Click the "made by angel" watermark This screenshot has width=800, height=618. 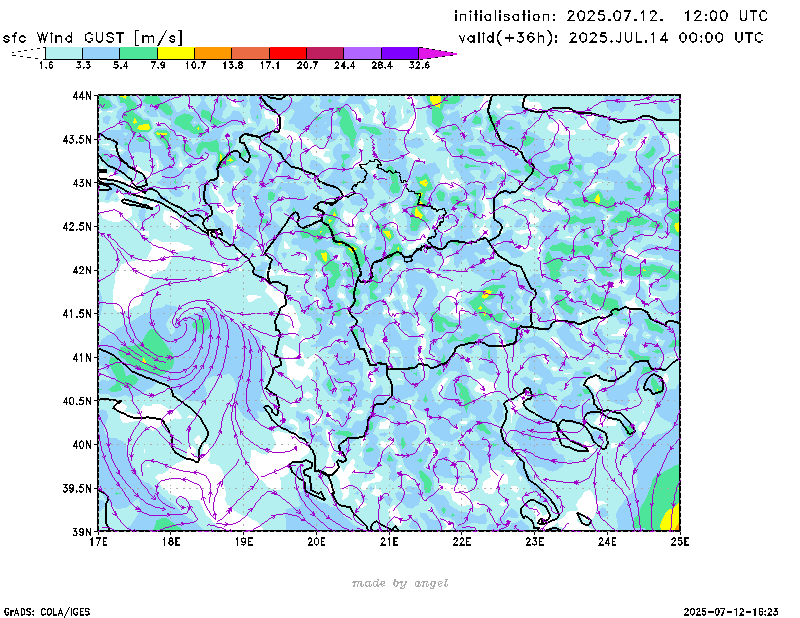point(400,583)
